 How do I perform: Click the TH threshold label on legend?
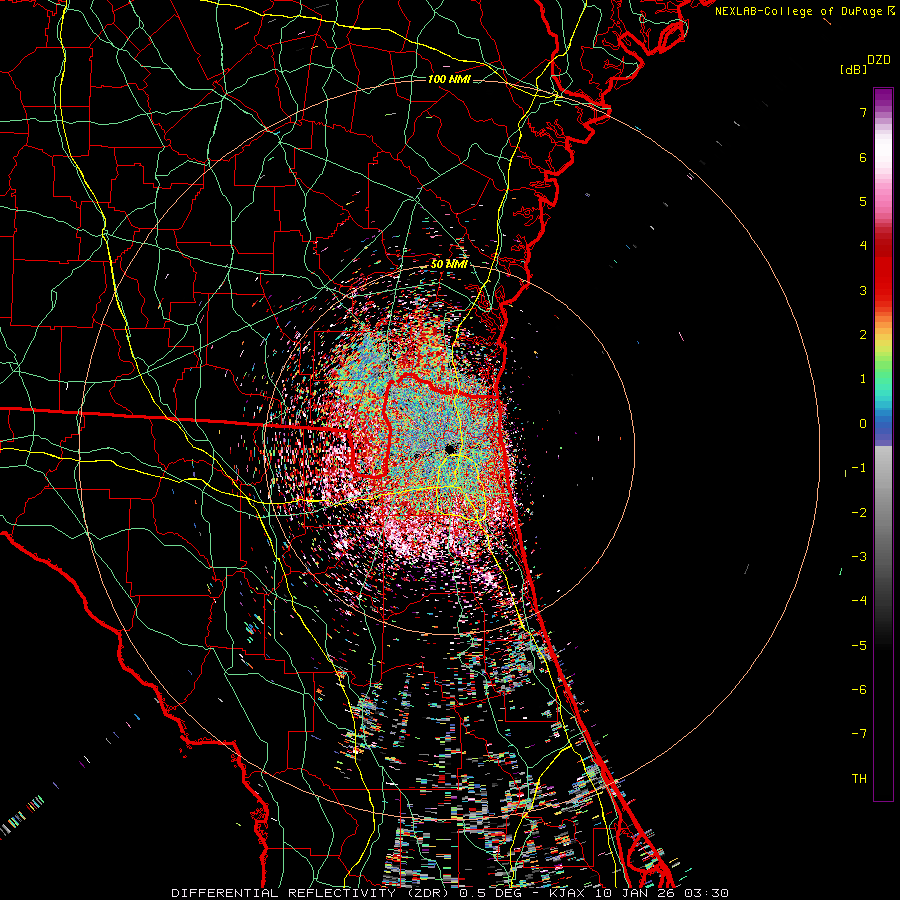[859, 778]
